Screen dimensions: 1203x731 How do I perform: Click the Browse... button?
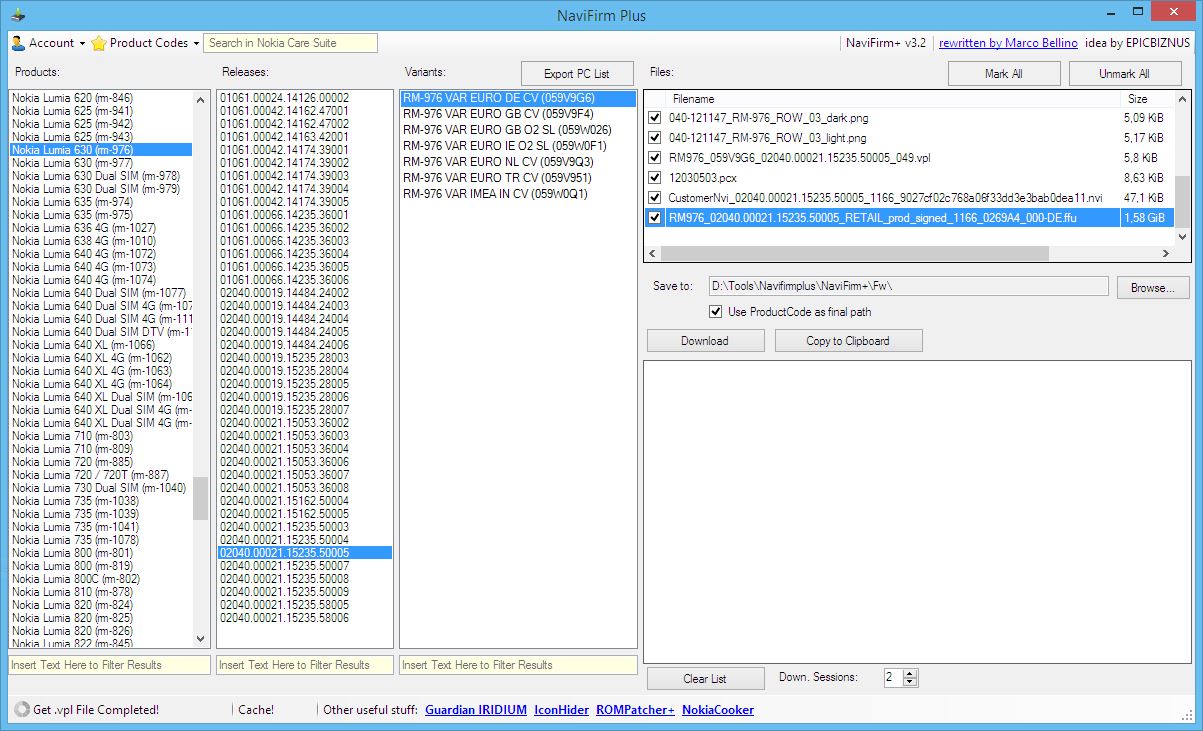1152,287
